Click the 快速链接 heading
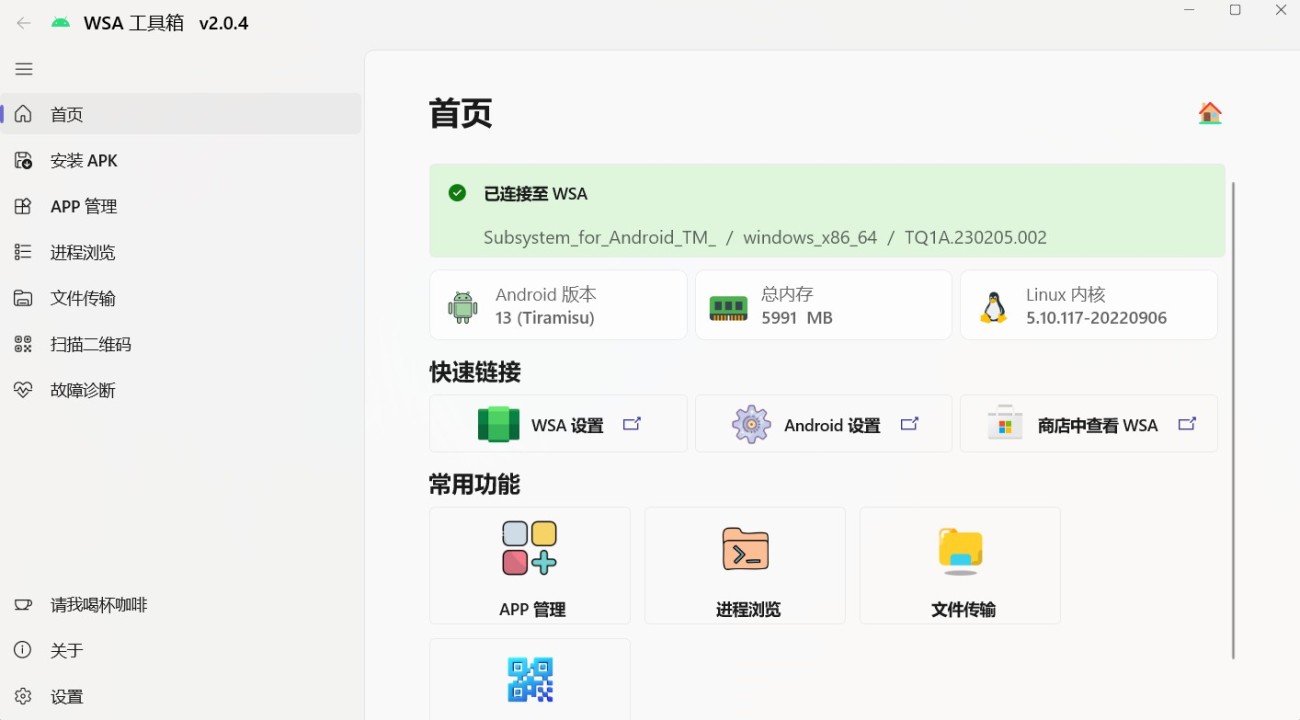The image size is (1300, 720). click(x=475, y=373)
